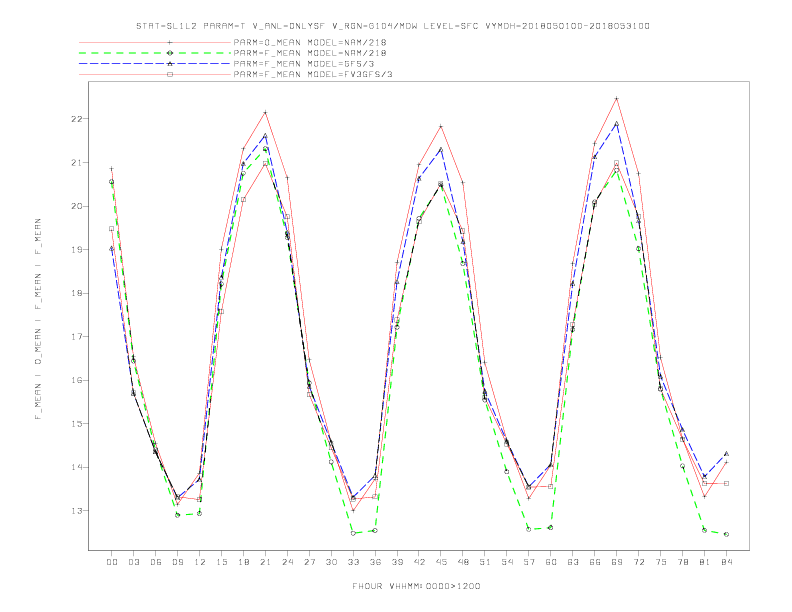Click green circle data point at hour 33
The width and height of the screenshot is (792, 612).
(x=353, y=533)
